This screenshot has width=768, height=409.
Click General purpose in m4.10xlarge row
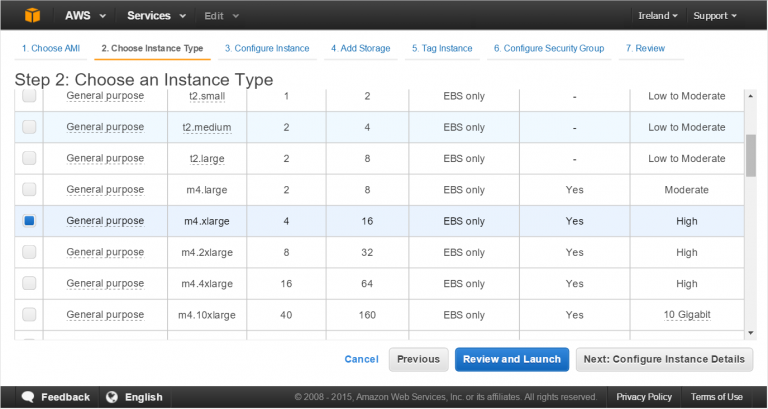pos(105,314)
